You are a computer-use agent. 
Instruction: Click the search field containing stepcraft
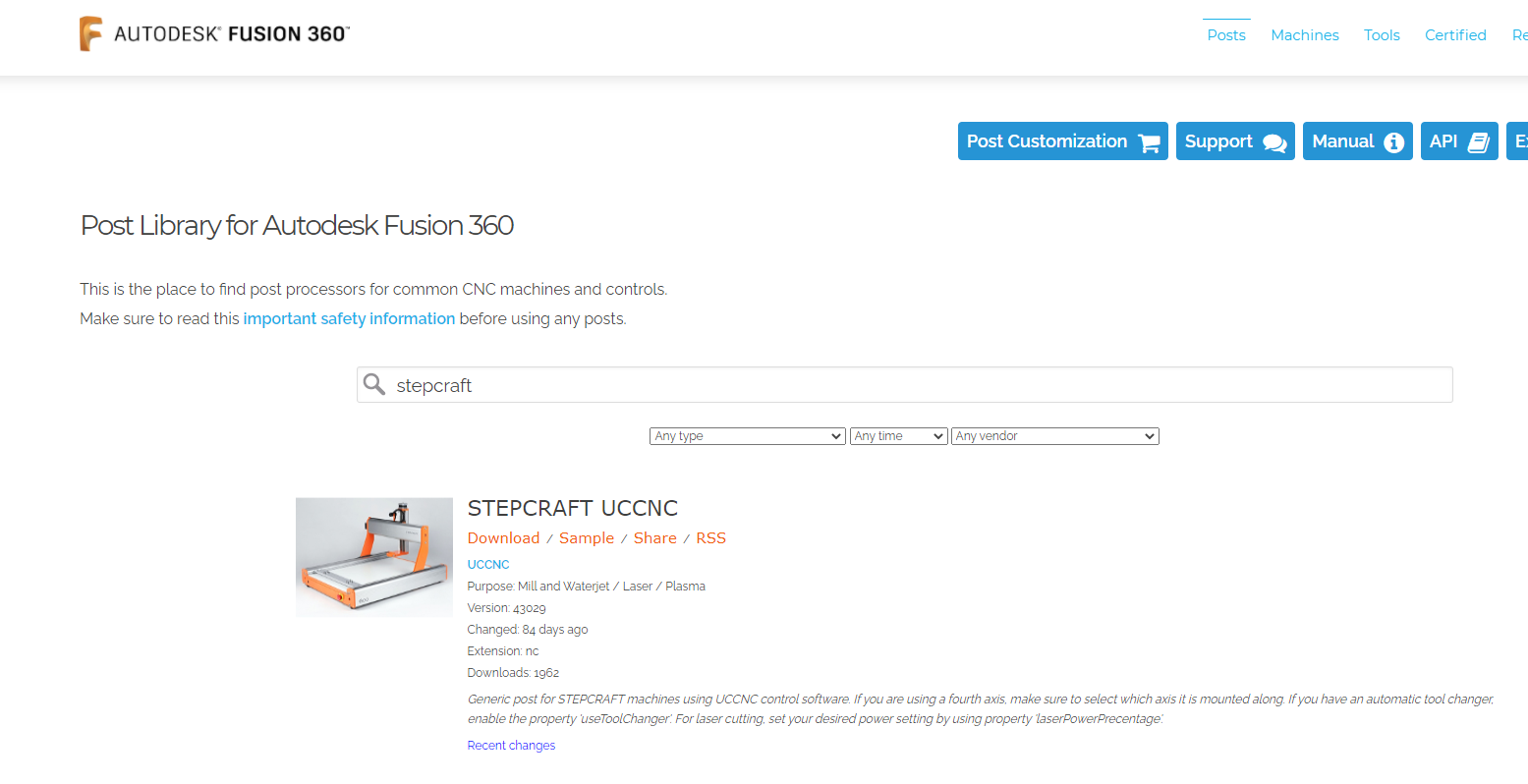click(904, 385)
